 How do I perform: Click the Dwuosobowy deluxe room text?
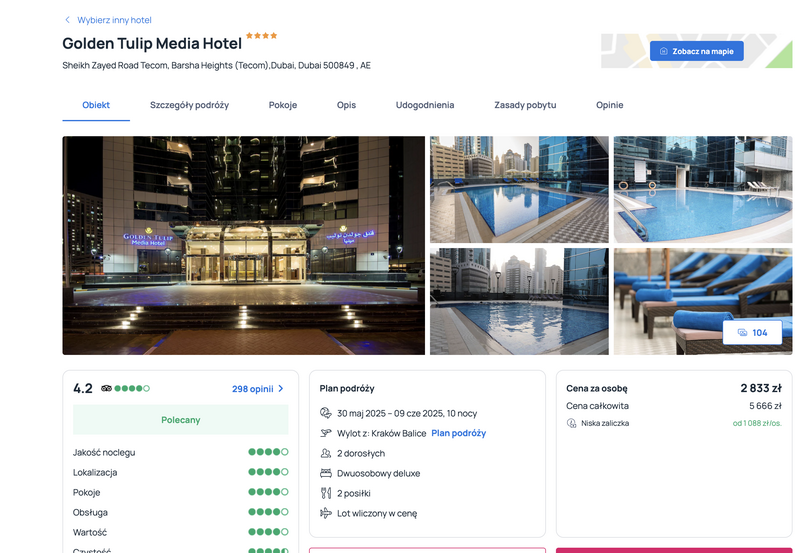(379, 473)
